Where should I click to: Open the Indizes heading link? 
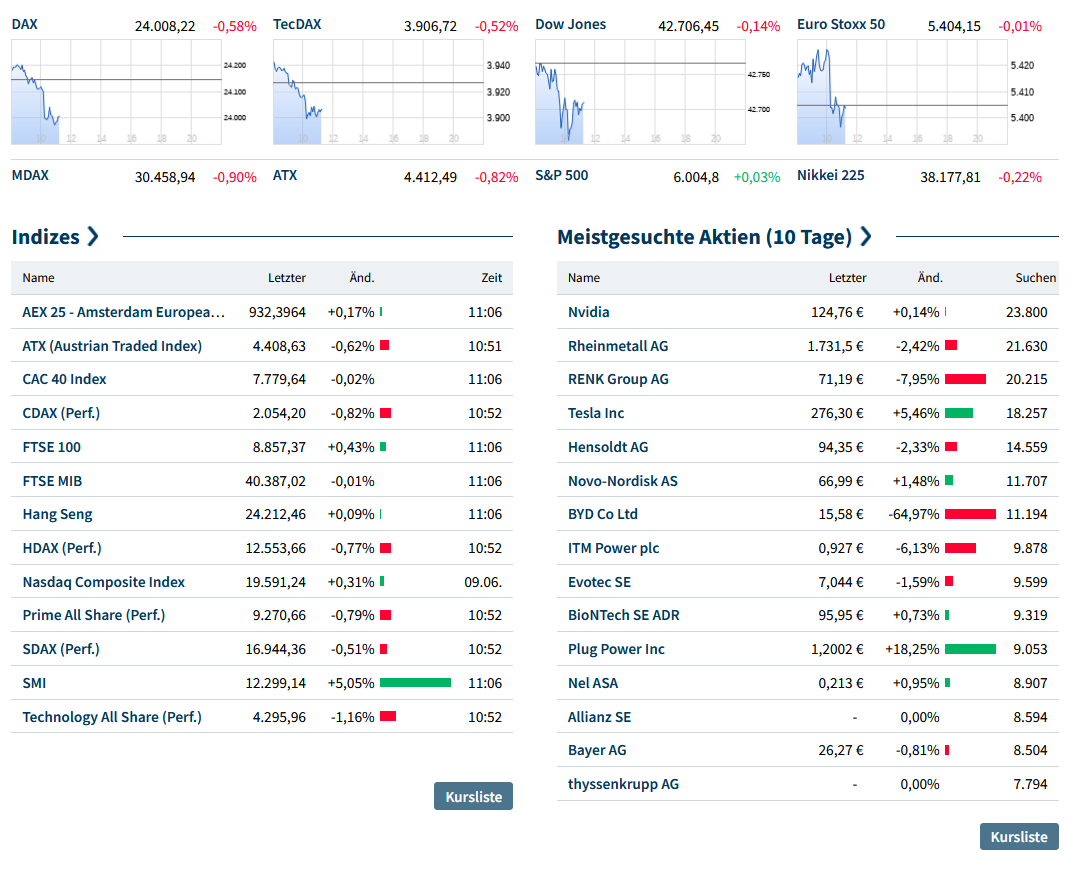[x=45, y=237]
